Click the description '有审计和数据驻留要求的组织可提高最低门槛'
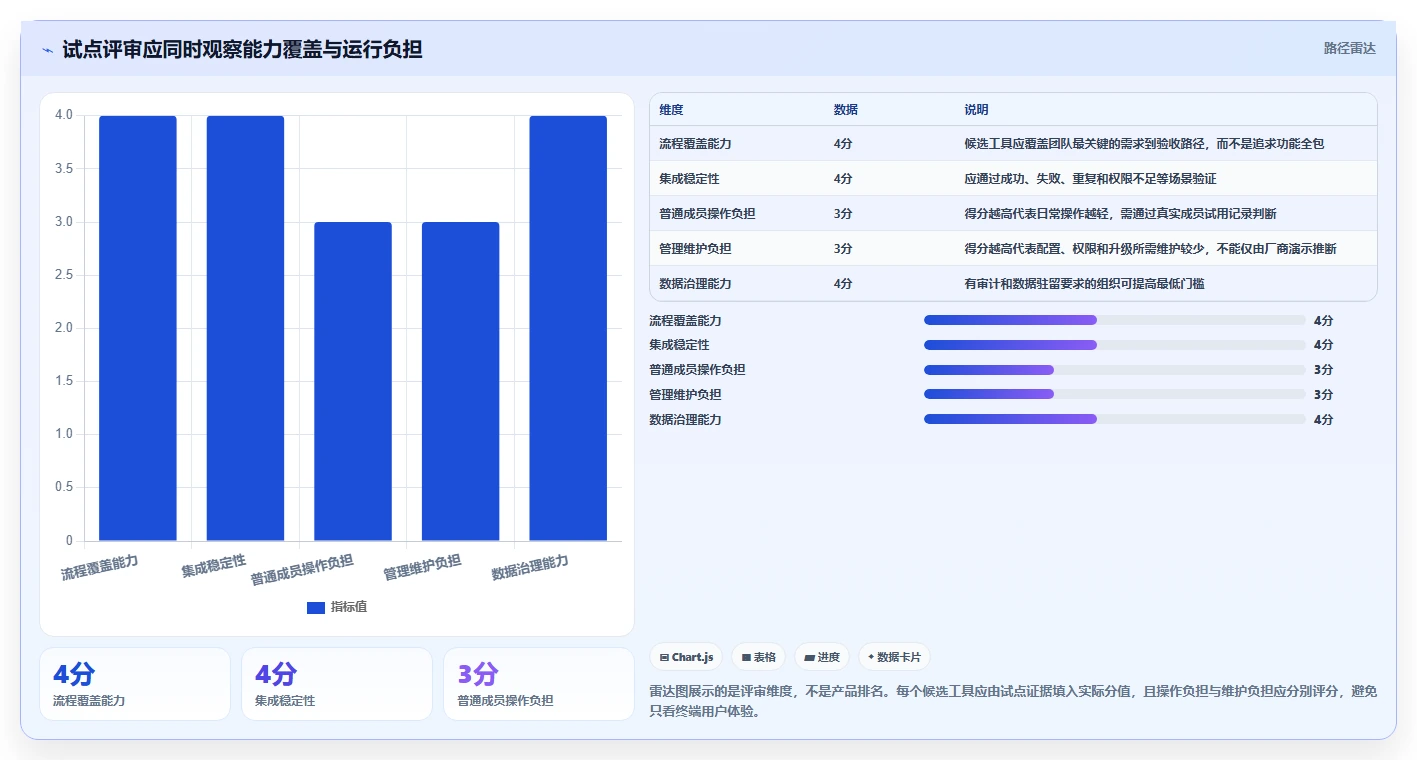1417x760 pixels. (x=1084, y=284)
